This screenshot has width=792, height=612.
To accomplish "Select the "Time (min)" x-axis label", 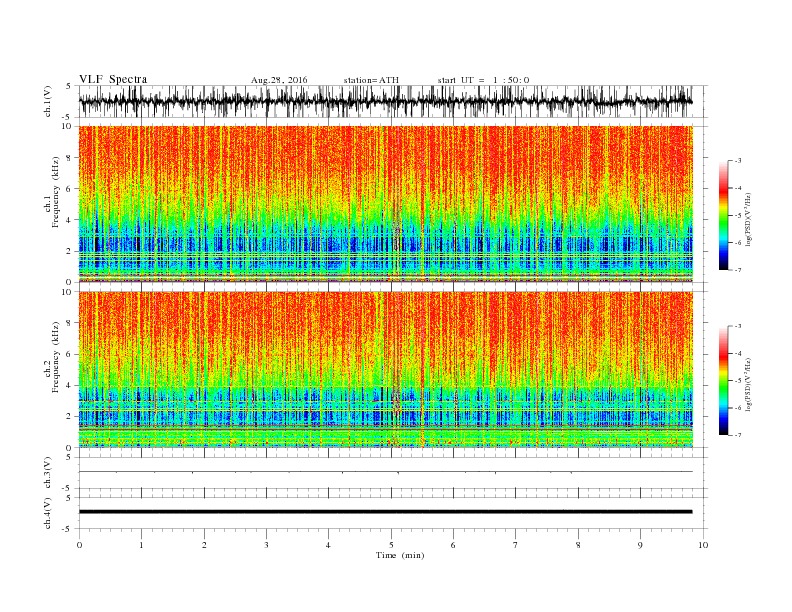I will tap(400, 555).
